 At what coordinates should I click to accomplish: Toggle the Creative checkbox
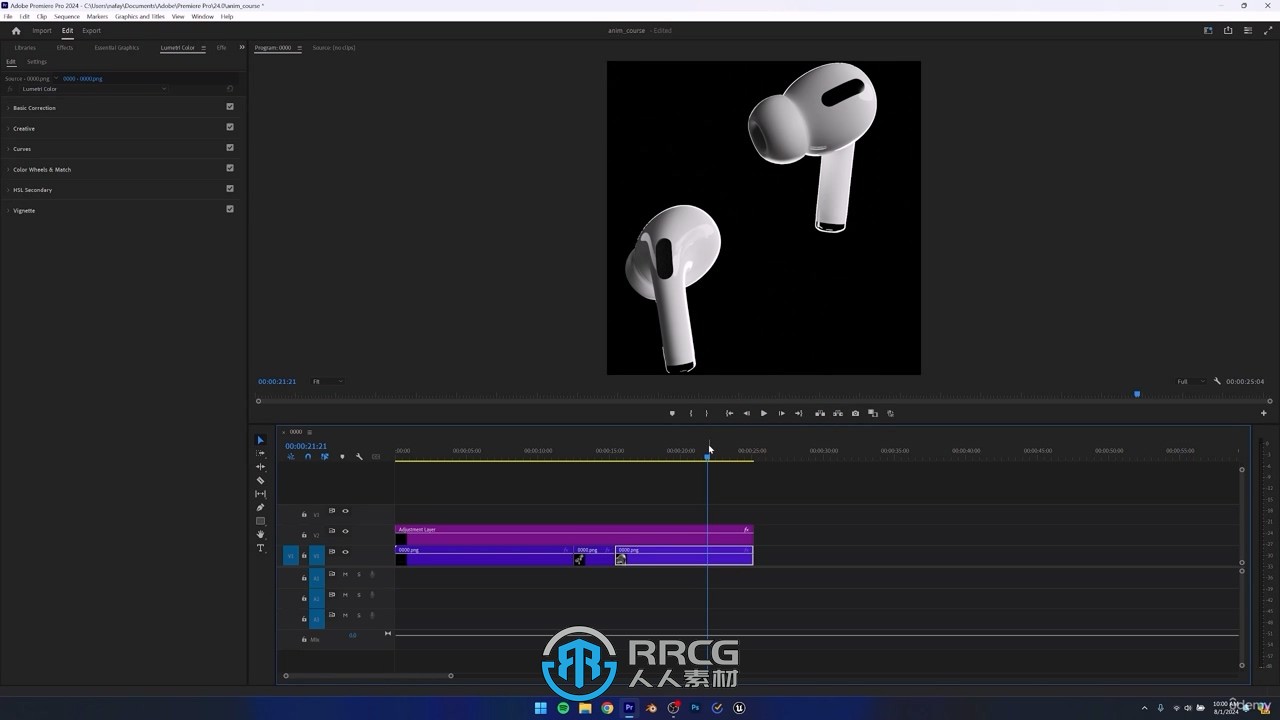point(230,127)
